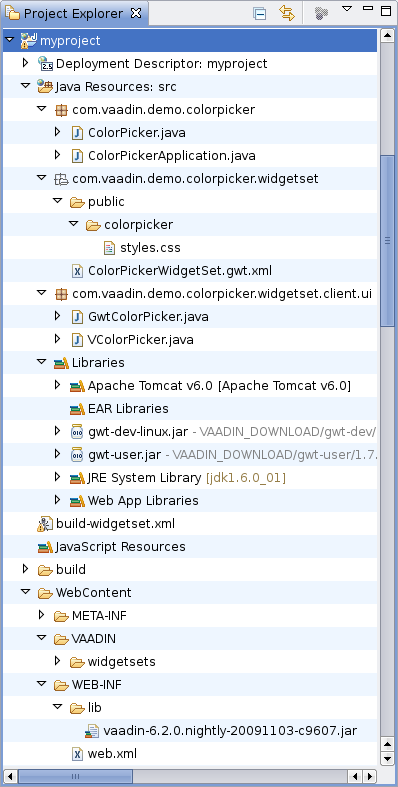The width and height of the screenshot is (398, 787).
Task: Click the Collapse All toolbar icon
Action: pos(259,14)
